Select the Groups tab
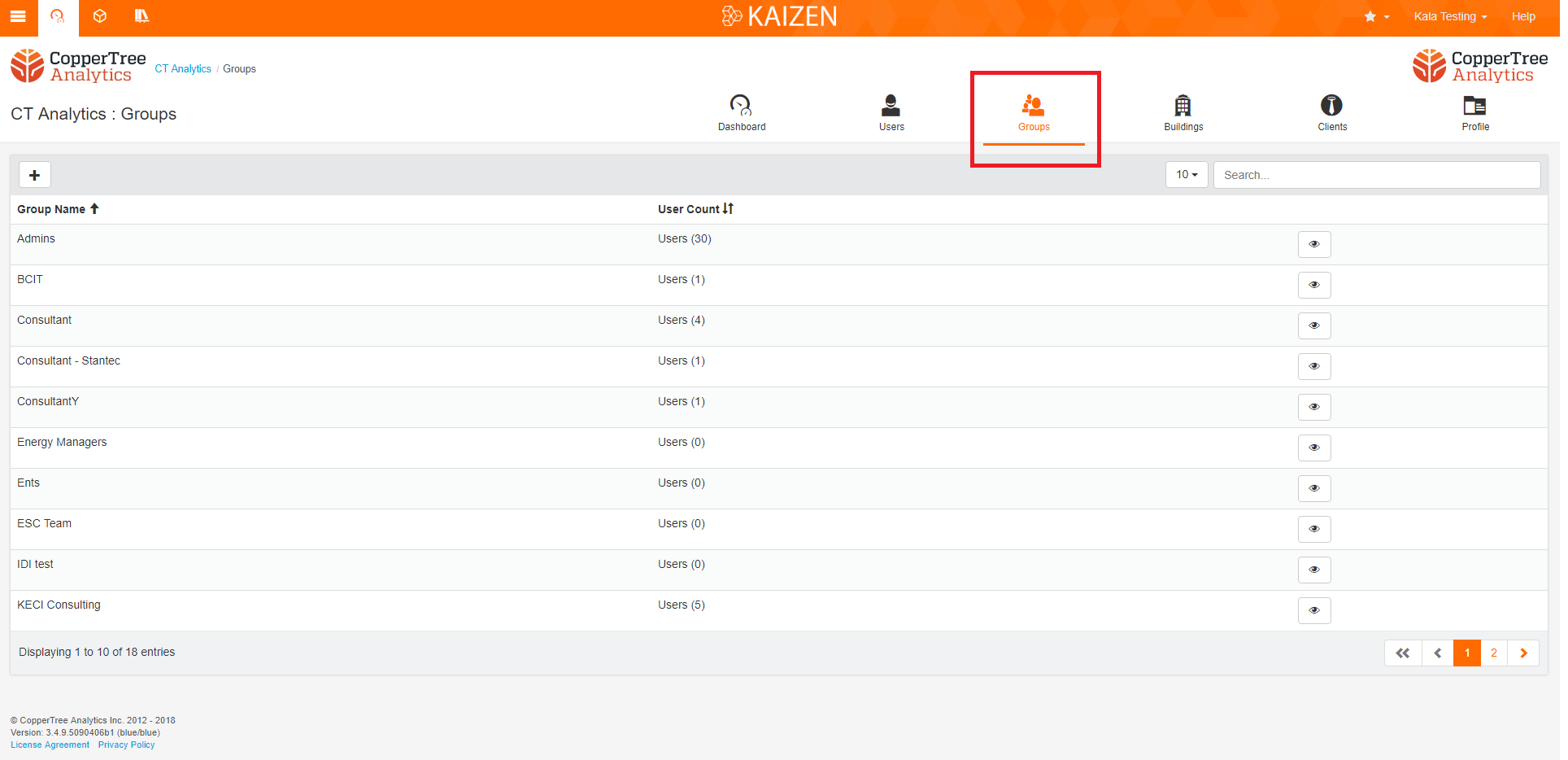 tap(1034, 113)
